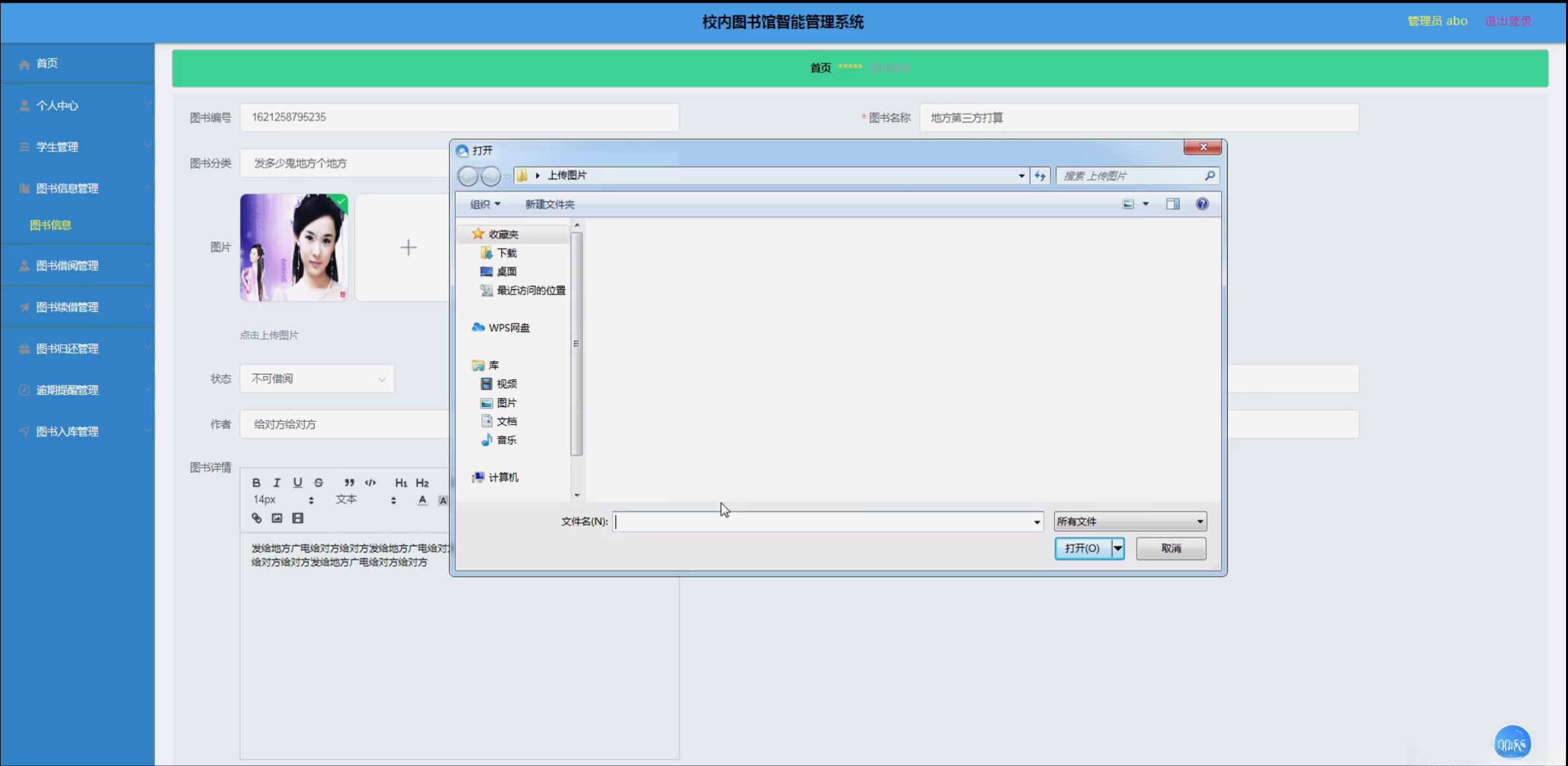Click the refresh icon beside the address bar
The height and width of the screenshot is (766, 1568).
pyautogui.click(x=1040, y=176)
